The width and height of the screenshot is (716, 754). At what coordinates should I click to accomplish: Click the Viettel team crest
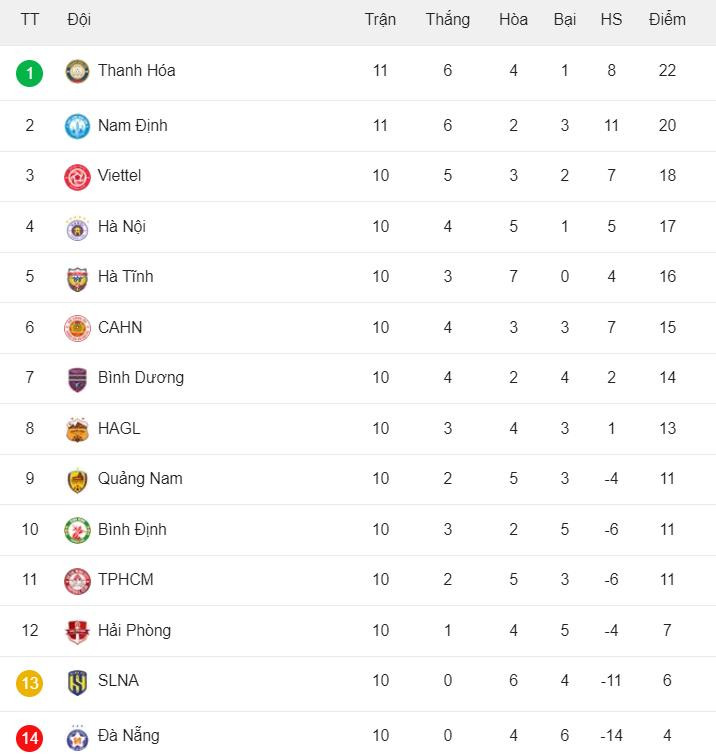click(x=77, y=176)
